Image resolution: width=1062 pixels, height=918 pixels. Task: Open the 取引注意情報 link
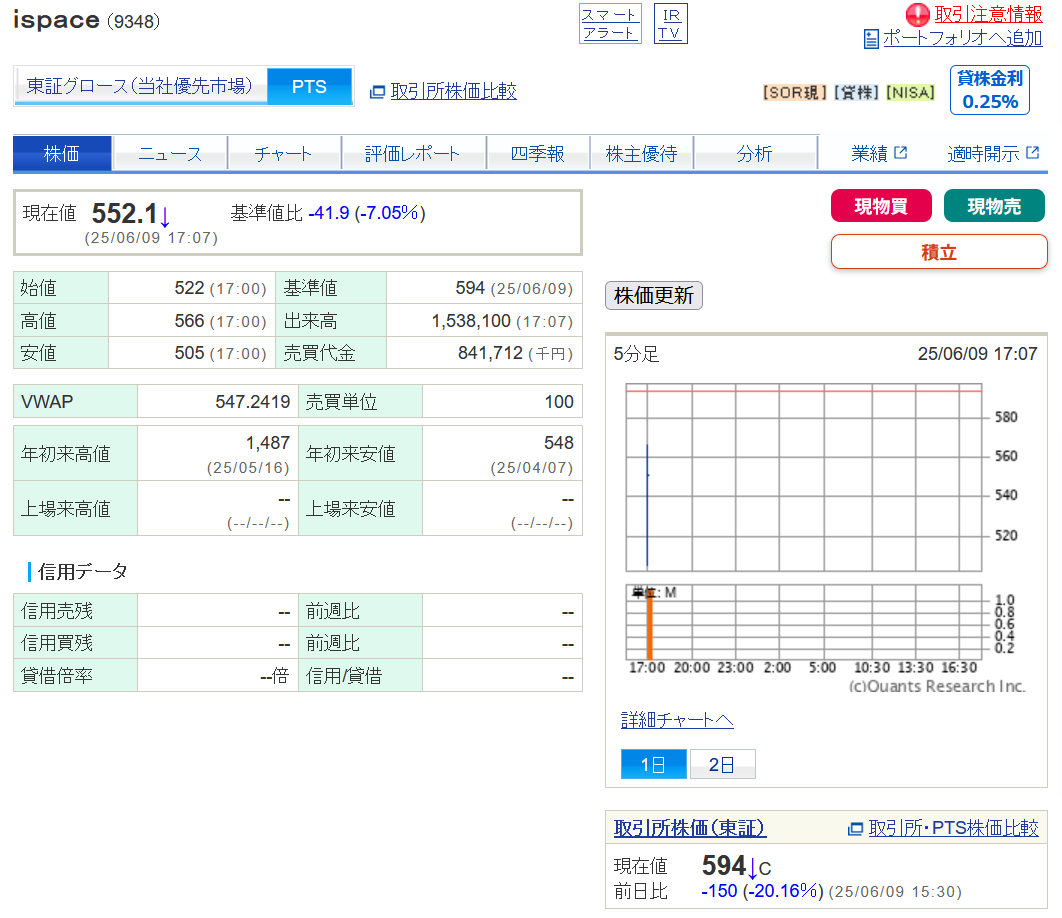(988, 14)
